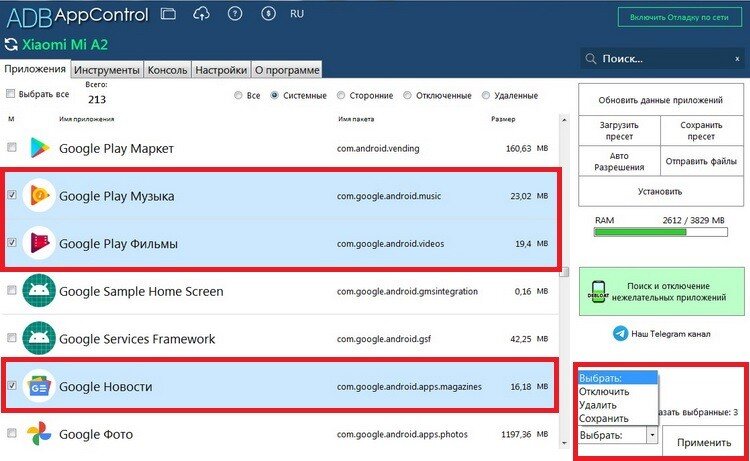Choose Сохранить in the dropdown list
Screen dimensions: 750x461
click(618, 418)
